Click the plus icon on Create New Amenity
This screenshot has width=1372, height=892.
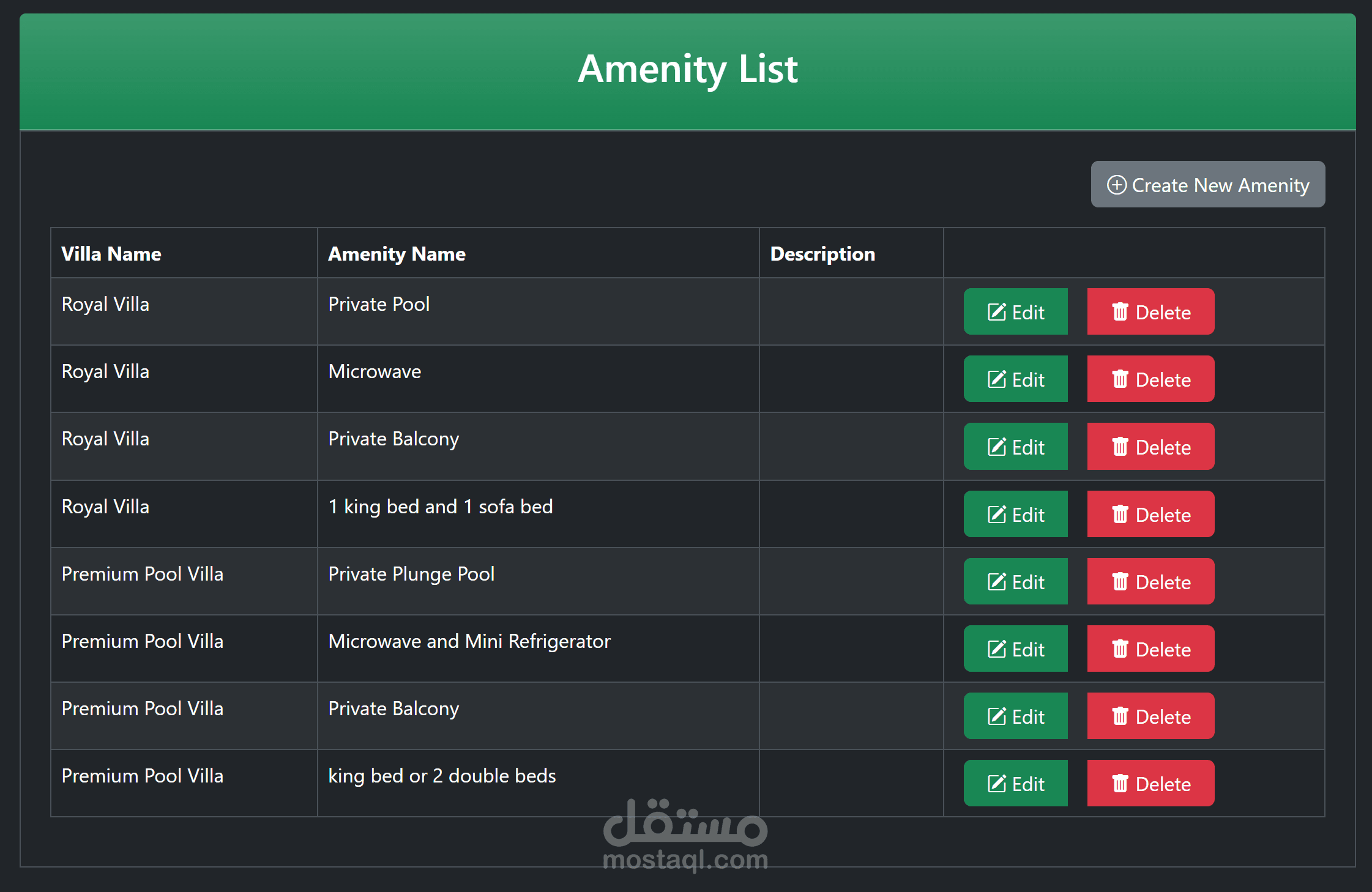[1116, 185]
